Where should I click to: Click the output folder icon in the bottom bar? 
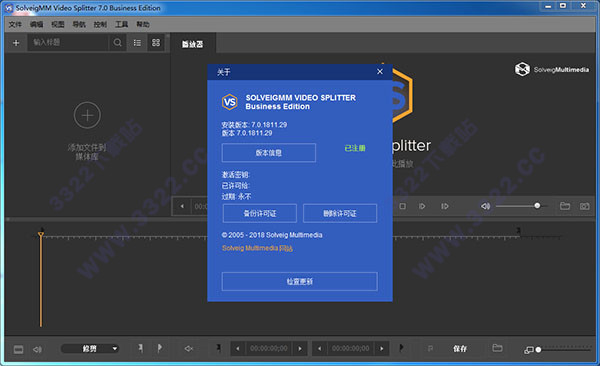497,348
